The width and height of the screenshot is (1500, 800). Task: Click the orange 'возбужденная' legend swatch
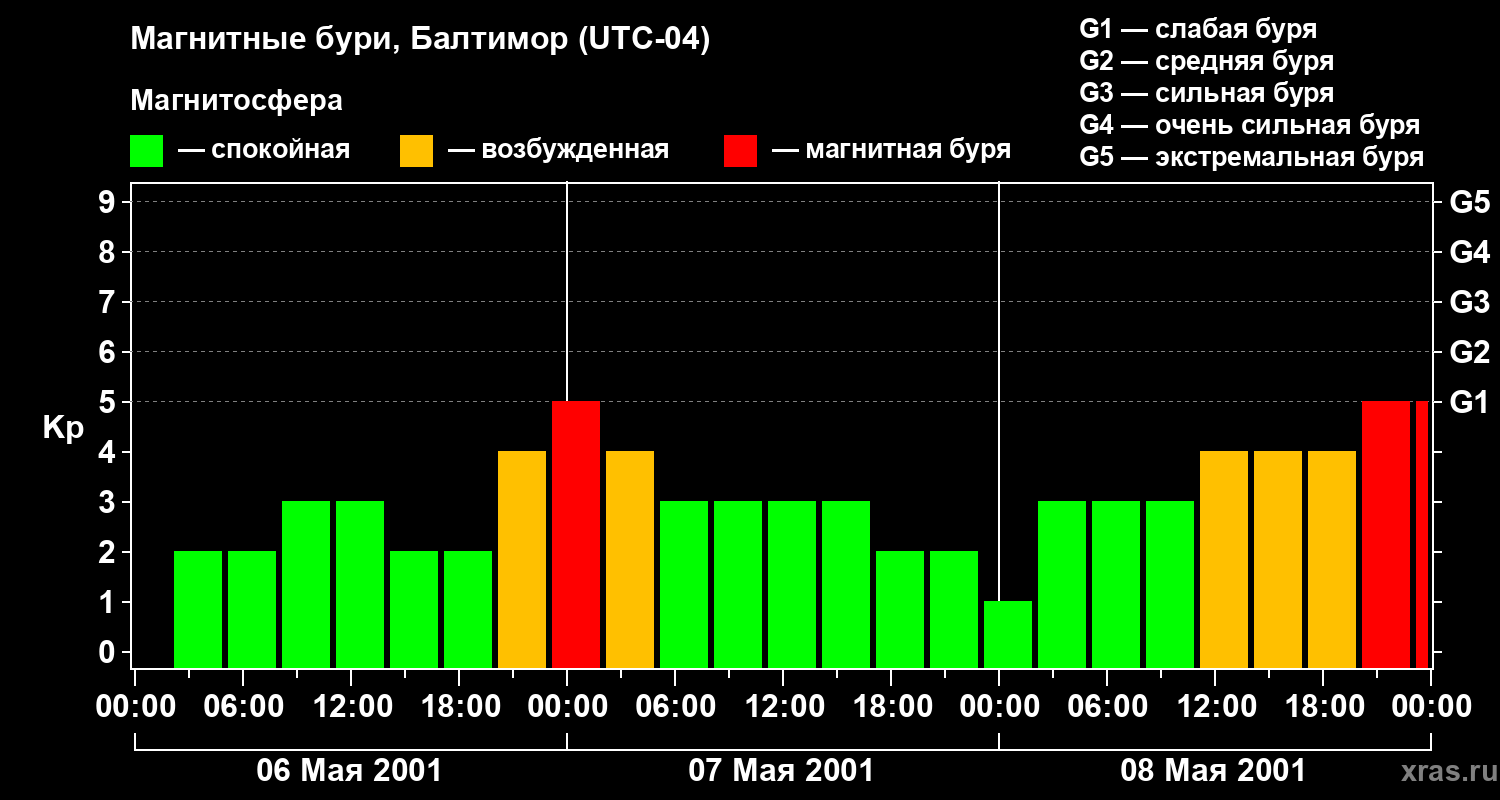tap(416, 151)
